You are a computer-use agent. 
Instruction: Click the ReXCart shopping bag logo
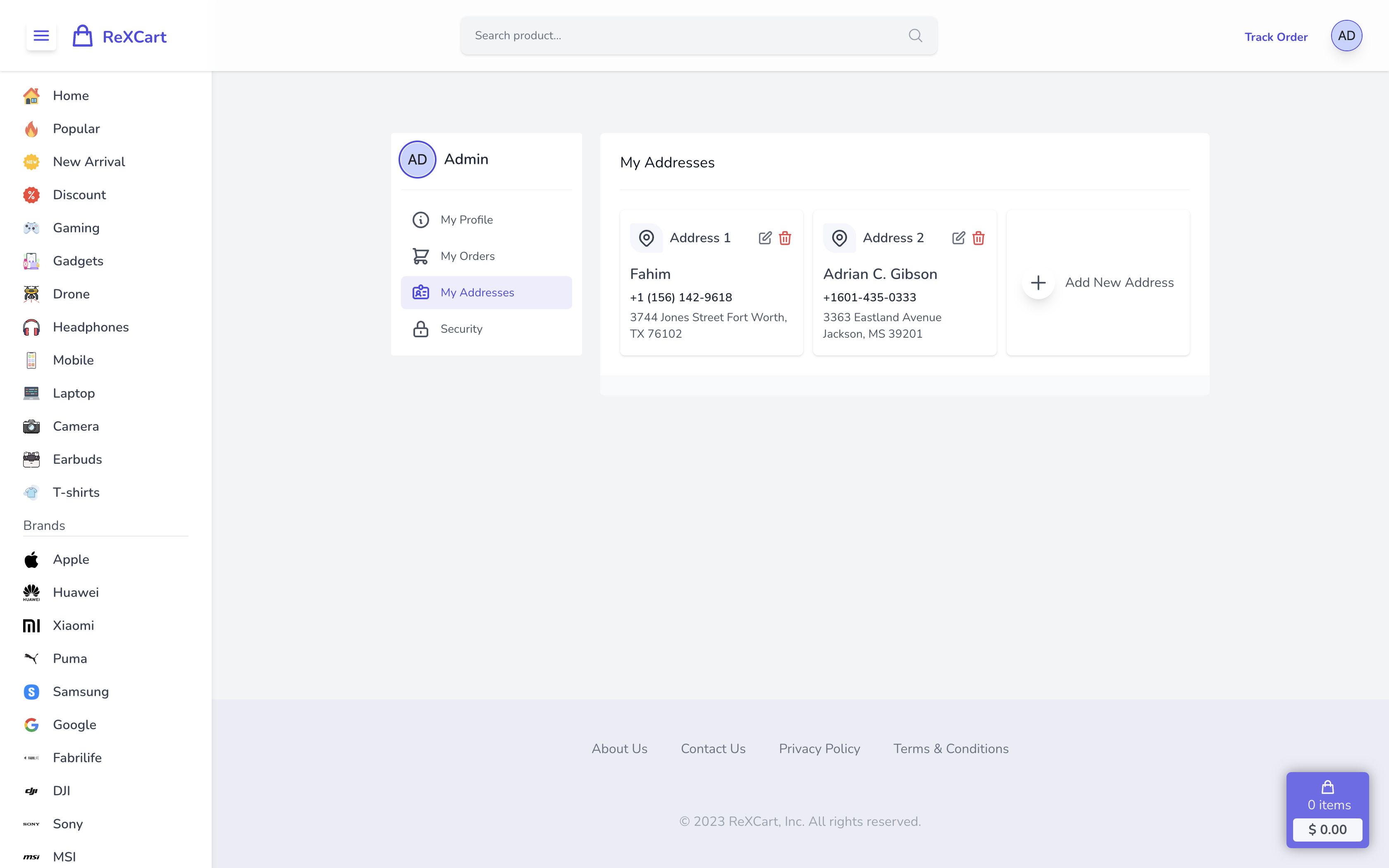coord(83,36)
